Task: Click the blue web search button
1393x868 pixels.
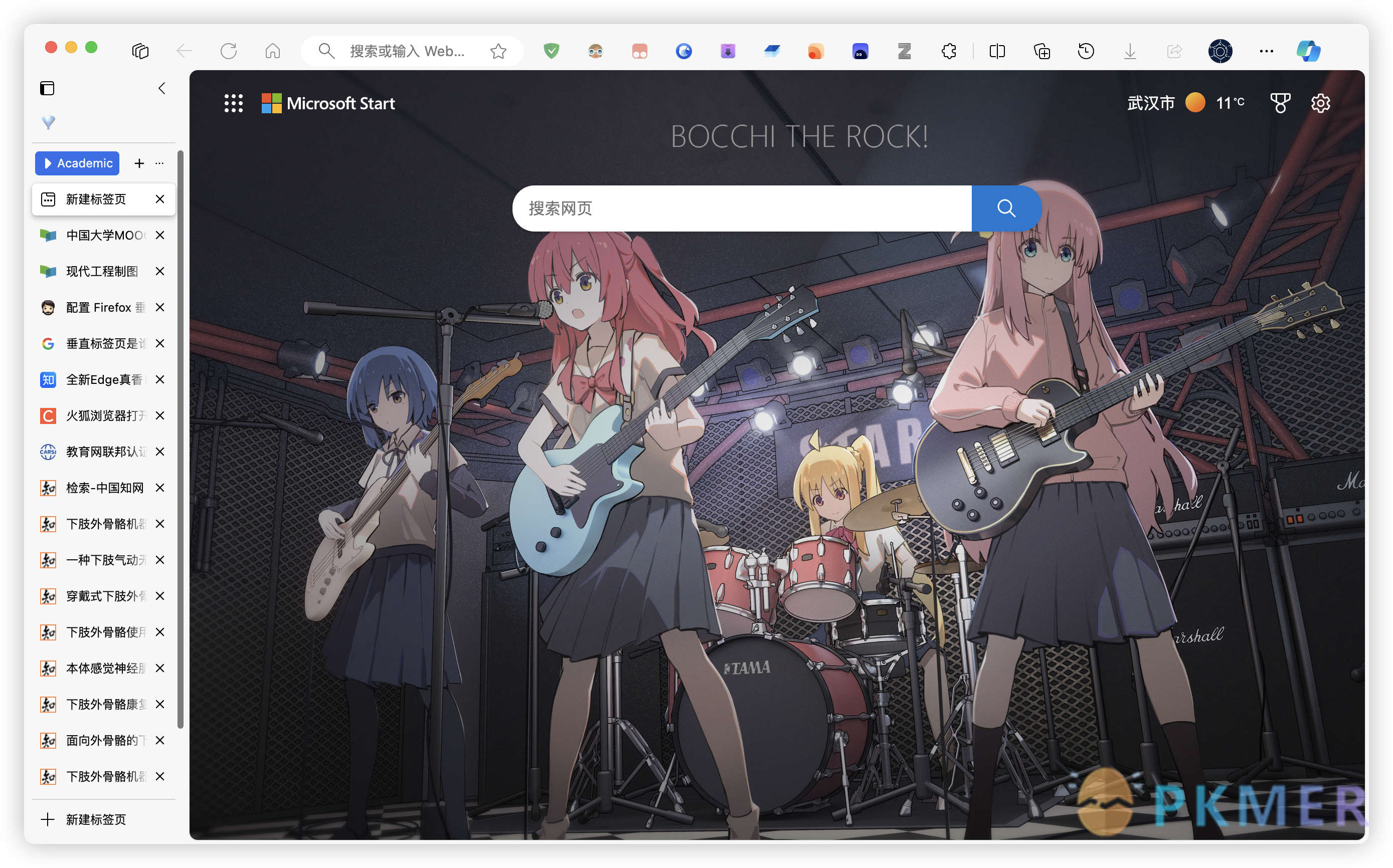Action: tap(1006, 208)
